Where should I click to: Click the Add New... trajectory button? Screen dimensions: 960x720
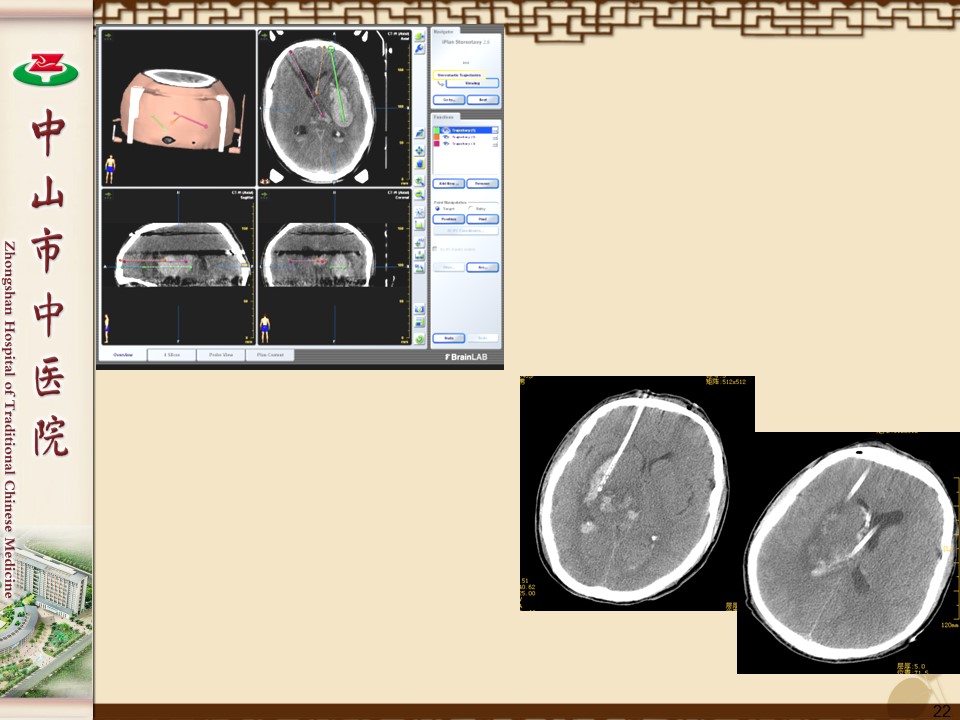[449, 183]
